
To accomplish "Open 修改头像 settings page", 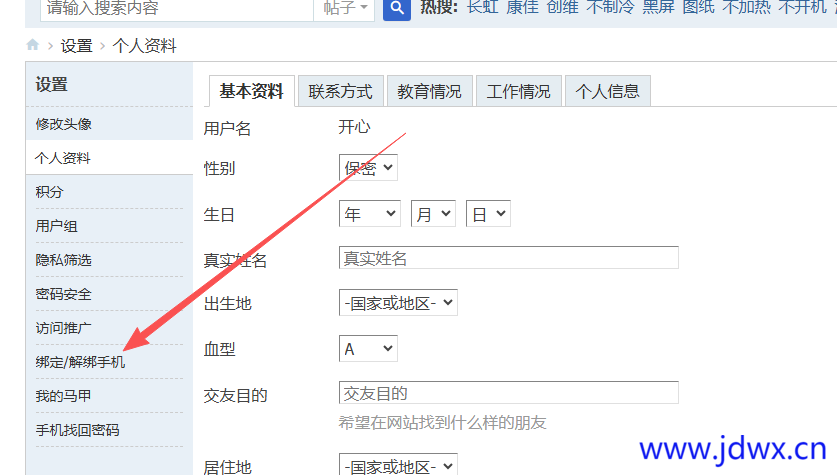I will pos(64,124).
